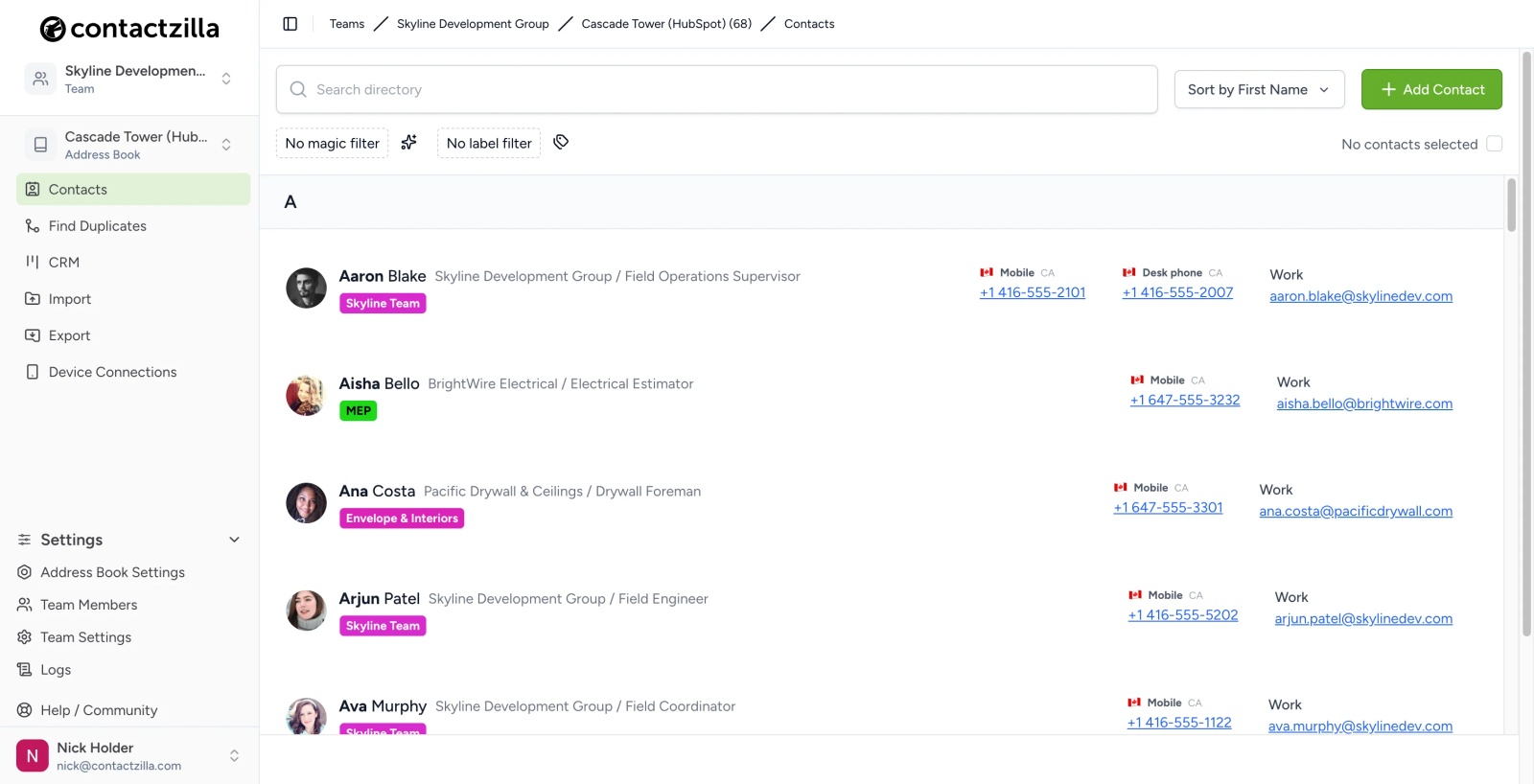The image size is (1534, 784).
Task: Click the Add Contact button
Action: (1431, 89)
